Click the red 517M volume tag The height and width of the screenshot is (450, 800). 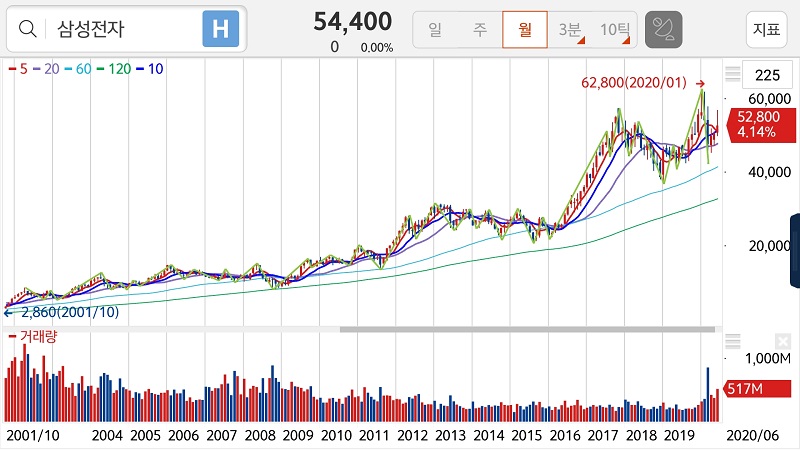pyautogui.click(x=757, y=389)
